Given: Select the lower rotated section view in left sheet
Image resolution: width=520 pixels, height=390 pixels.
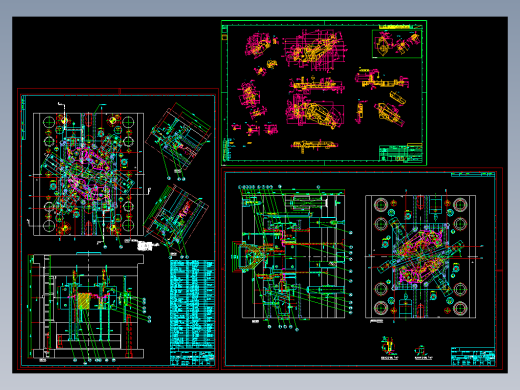Looking at the screenshot, I should click(177, 218).
